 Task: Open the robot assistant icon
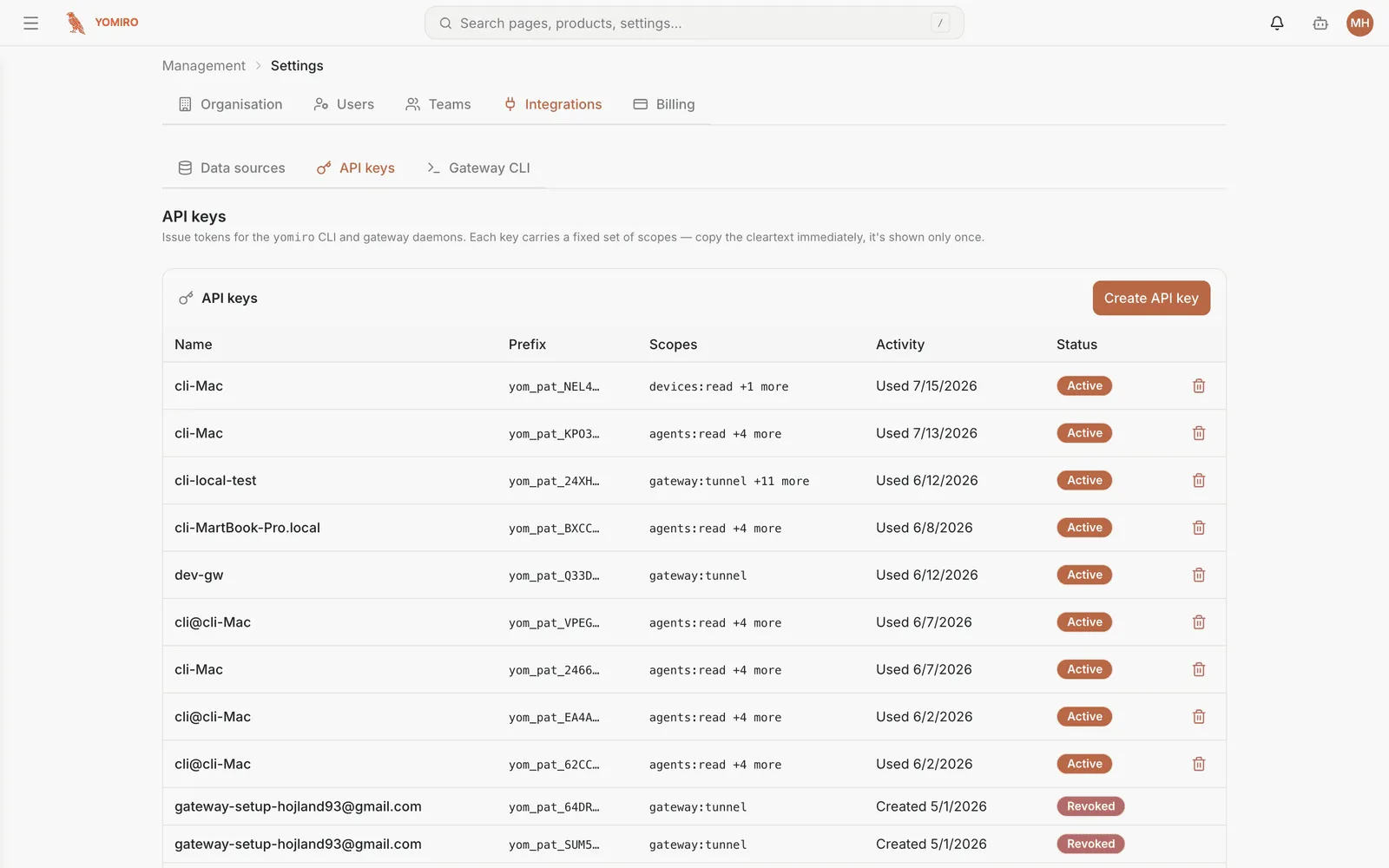[x=1320, y=23]
